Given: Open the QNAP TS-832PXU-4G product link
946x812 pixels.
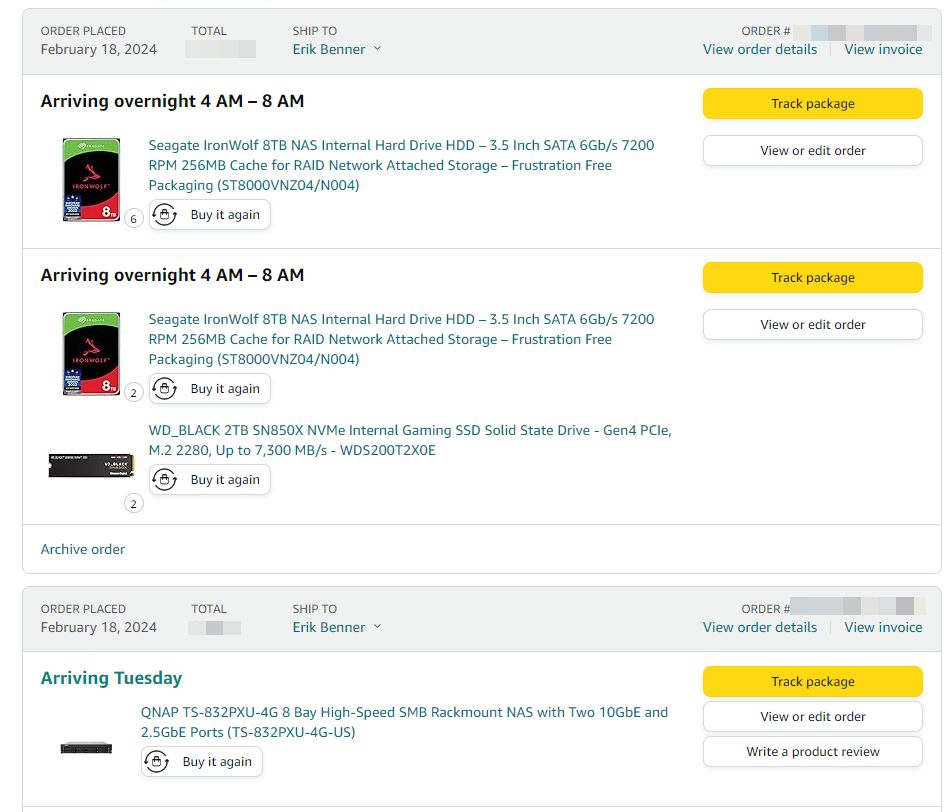Looking at the screenshot, I should (x=404, y=722).
